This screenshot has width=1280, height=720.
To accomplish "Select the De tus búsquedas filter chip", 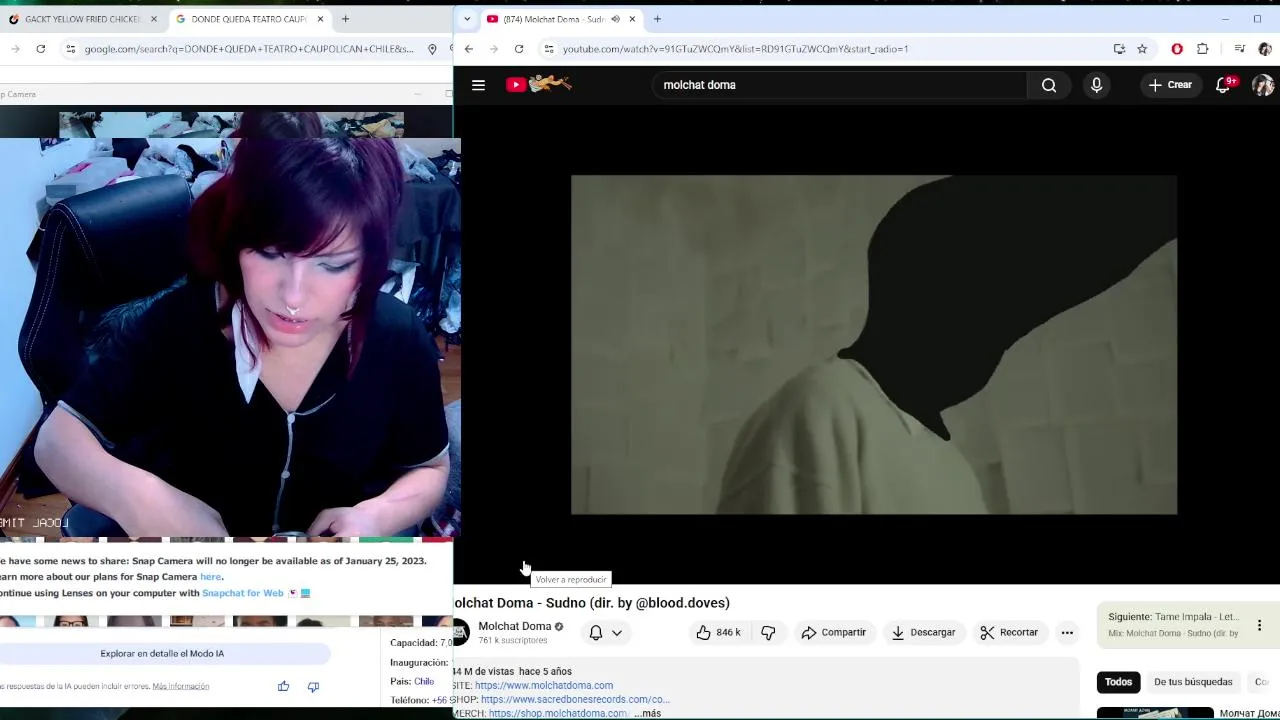I will [1193, 682].
